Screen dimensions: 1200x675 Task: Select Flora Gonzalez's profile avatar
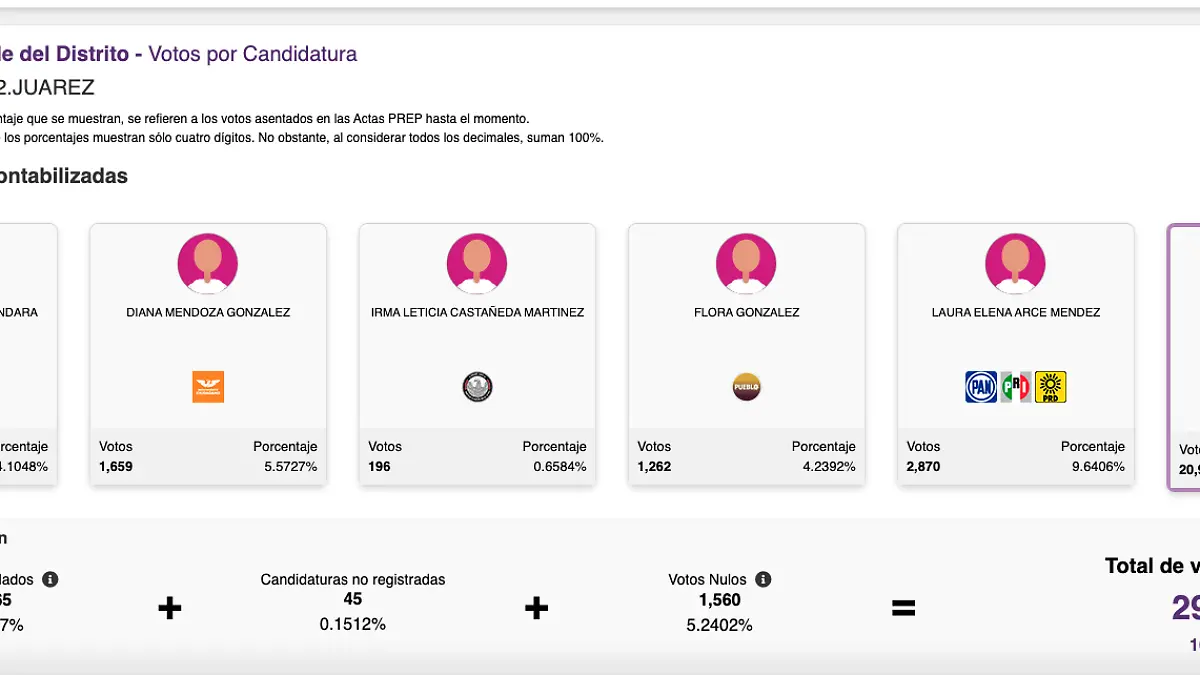746,264
